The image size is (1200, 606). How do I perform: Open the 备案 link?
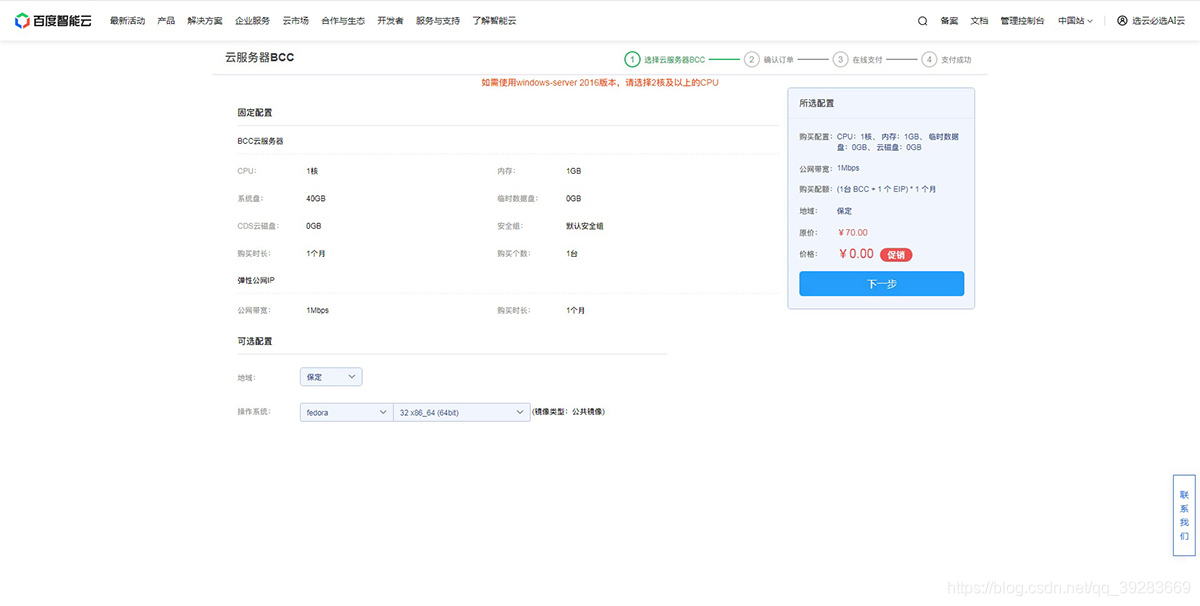[949, 20]
